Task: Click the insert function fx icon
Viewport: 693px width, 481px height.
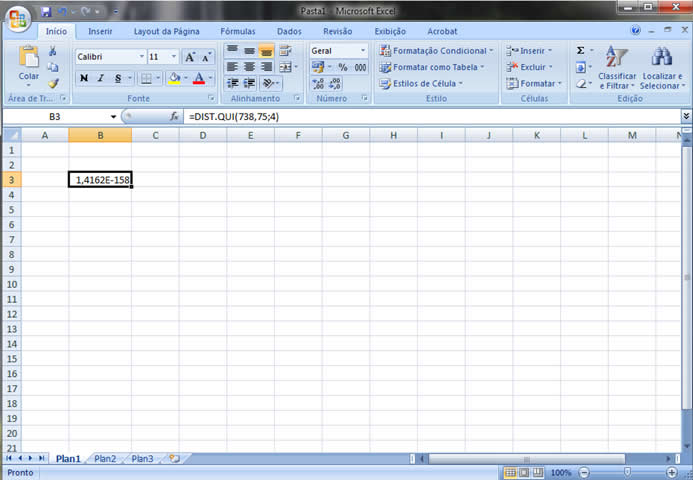Action: click(x=173, y=116)
